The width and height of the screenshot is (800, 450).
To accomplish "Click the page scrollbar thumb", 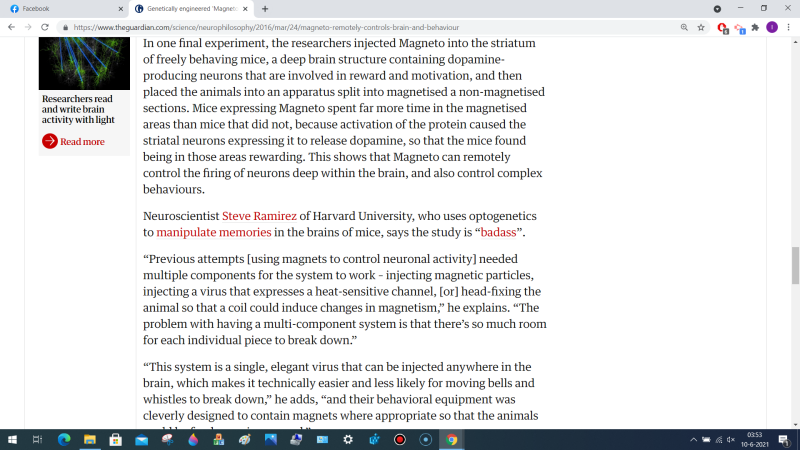I will click(x=795, y=265).
